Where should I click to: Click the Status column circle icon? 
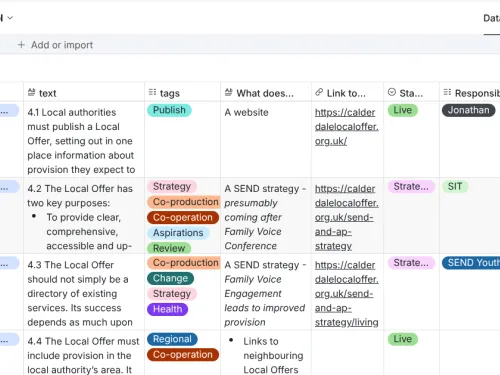point(392,92)
